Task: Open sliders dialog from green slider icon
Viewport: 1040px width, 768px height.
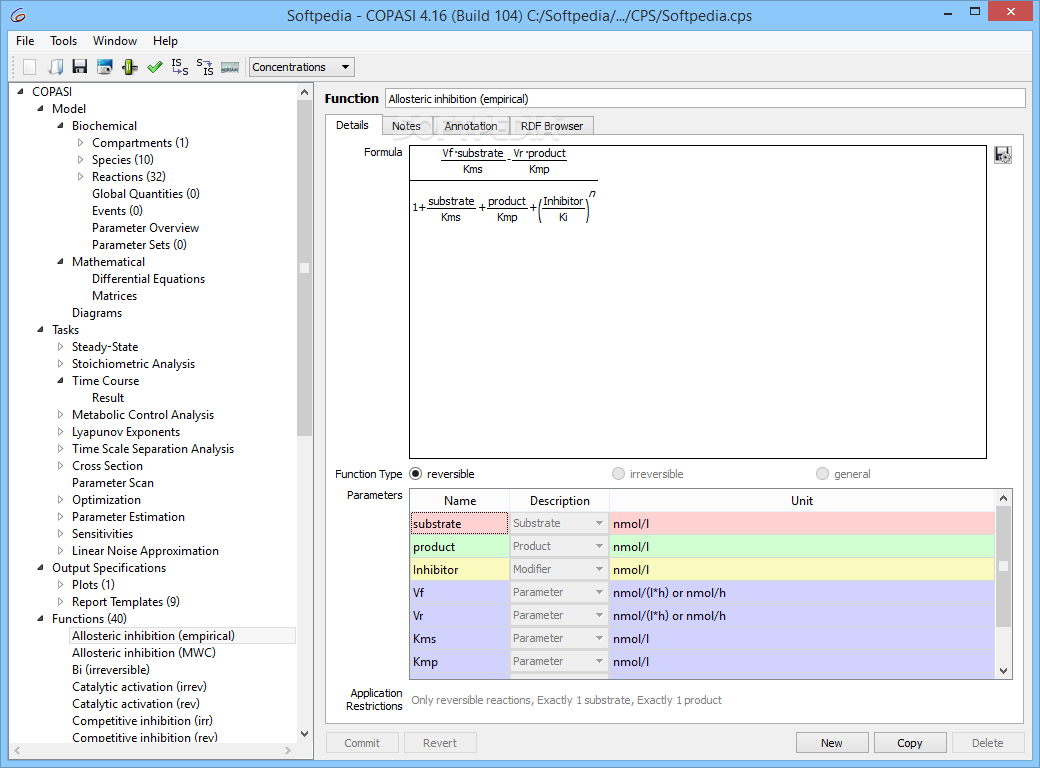Action: 129,67
